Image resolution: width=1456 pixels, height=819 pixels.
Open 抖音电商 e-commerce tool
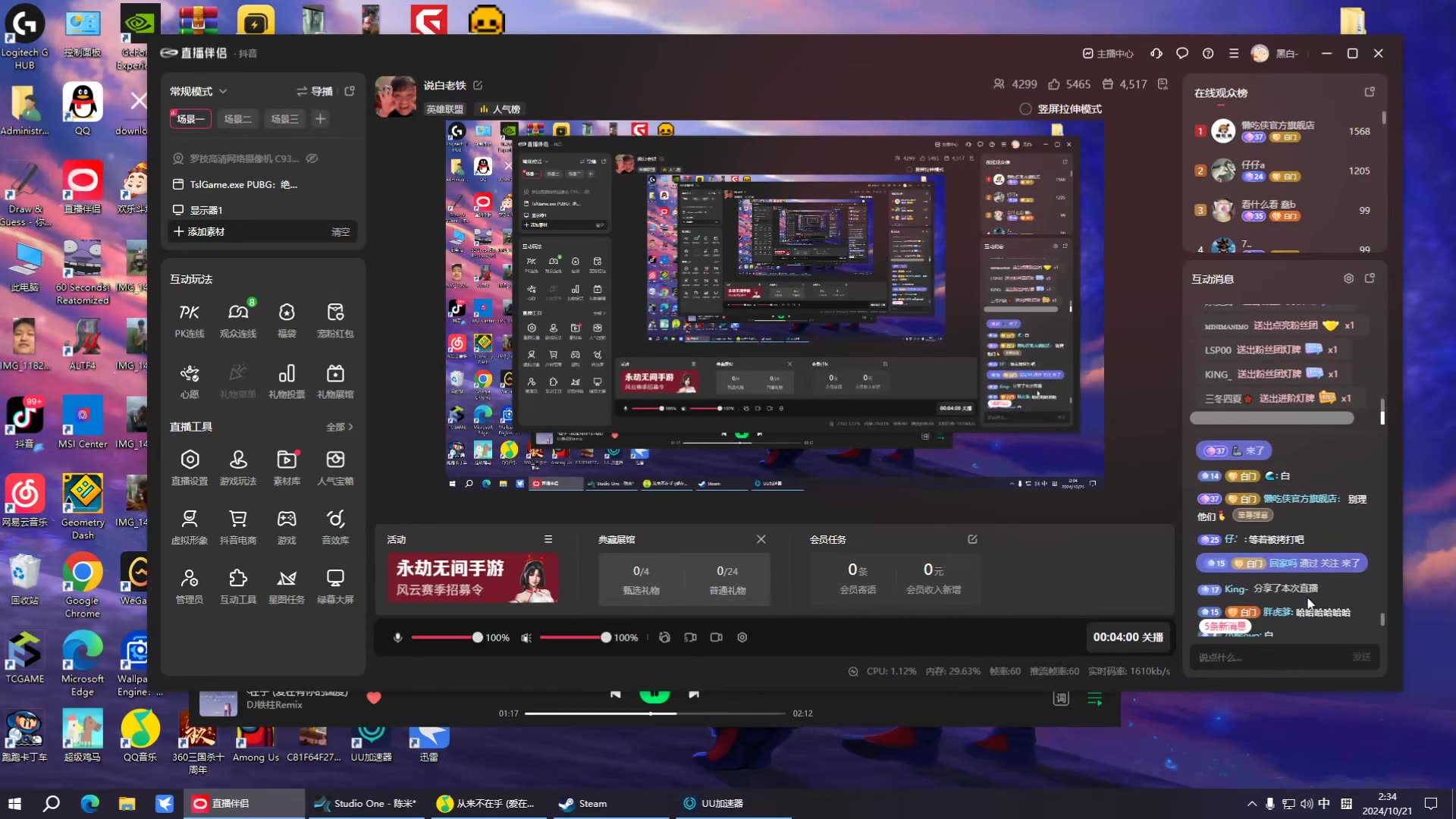[x=237, y=527]
